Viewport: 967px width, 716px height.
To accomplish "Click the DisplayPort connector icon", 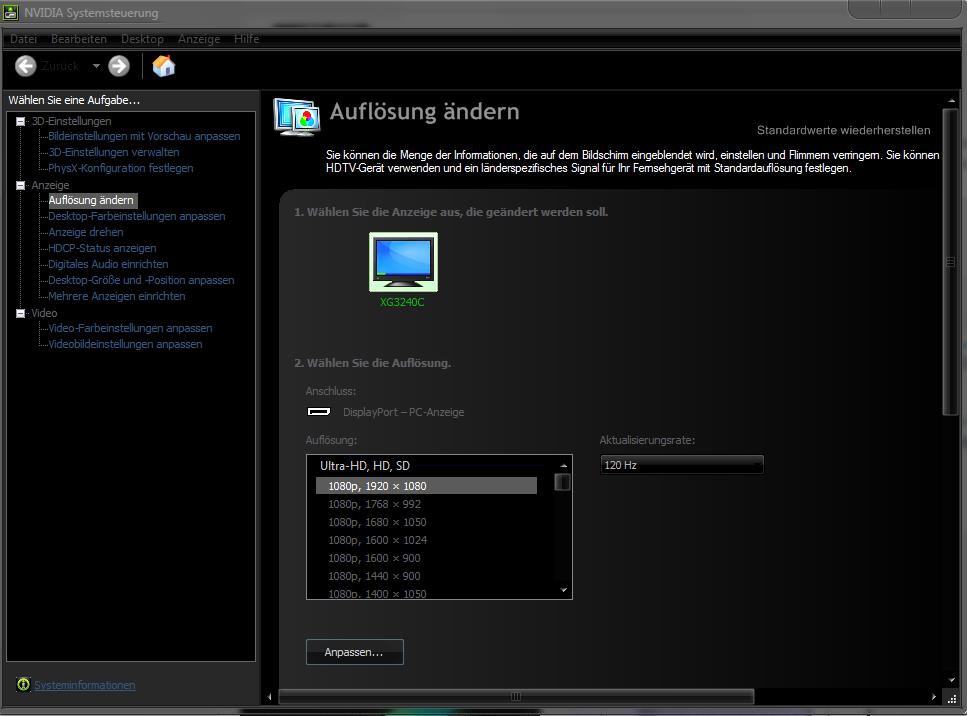I will [x=319, y=411].
